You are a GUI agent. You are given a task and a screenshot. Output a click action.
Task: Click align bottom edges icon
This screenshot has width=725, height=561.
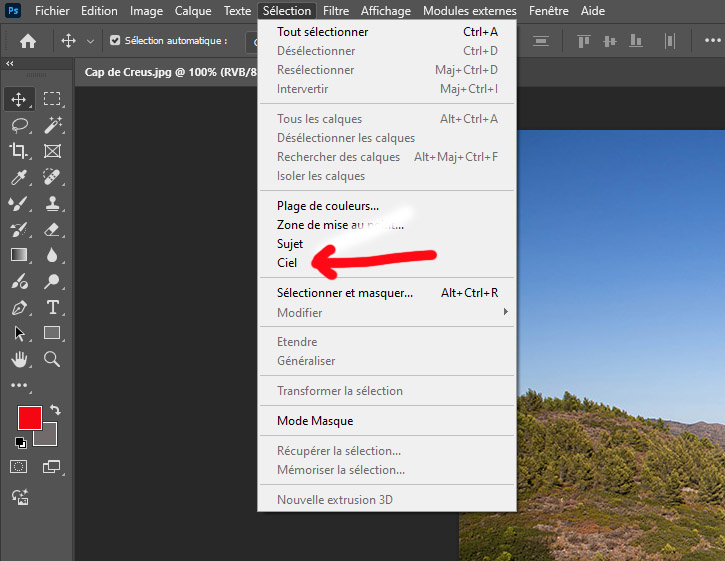(x=636, y=41)
